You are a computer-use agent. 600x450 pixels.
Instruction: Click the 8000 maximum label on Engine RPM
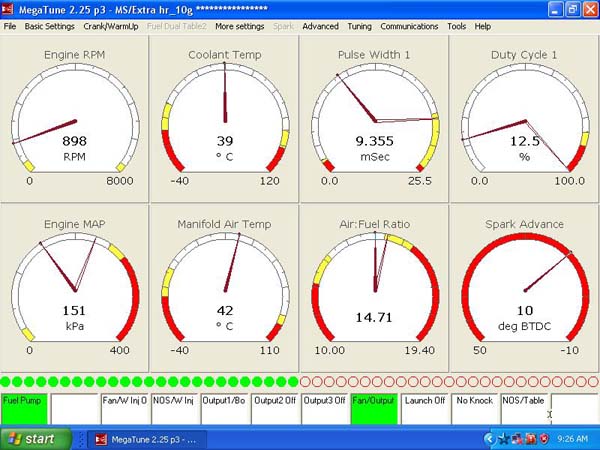(120, 181)
